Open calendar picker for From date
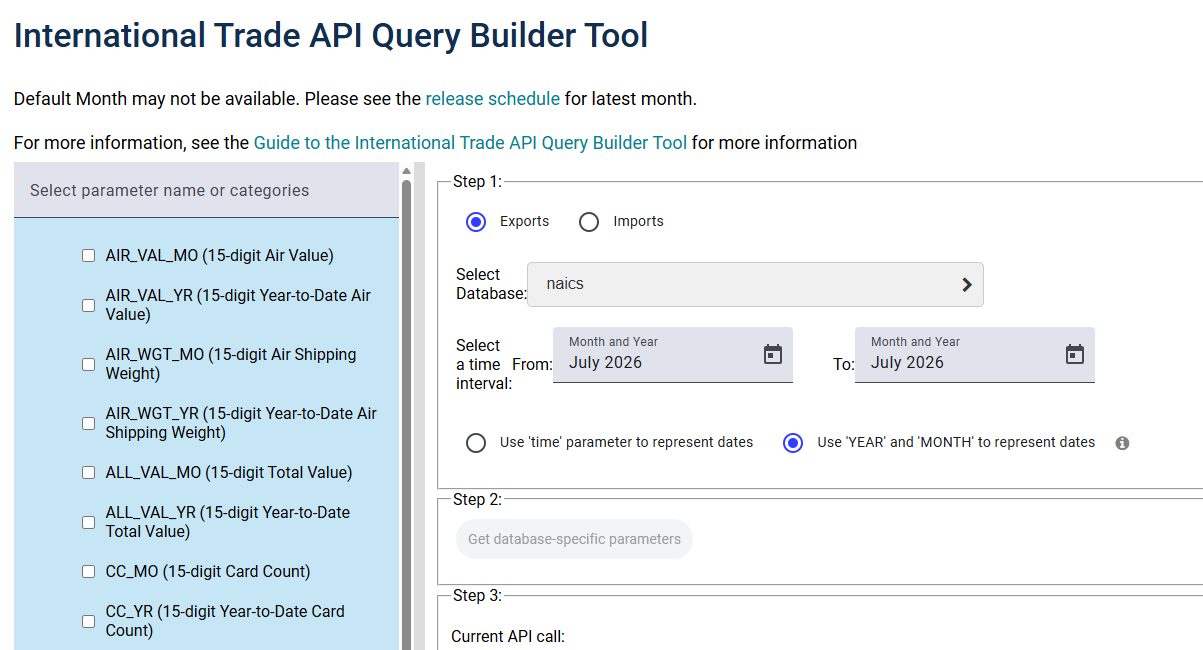The width and height of the screenshot is (1203, 650). (773, 354)
